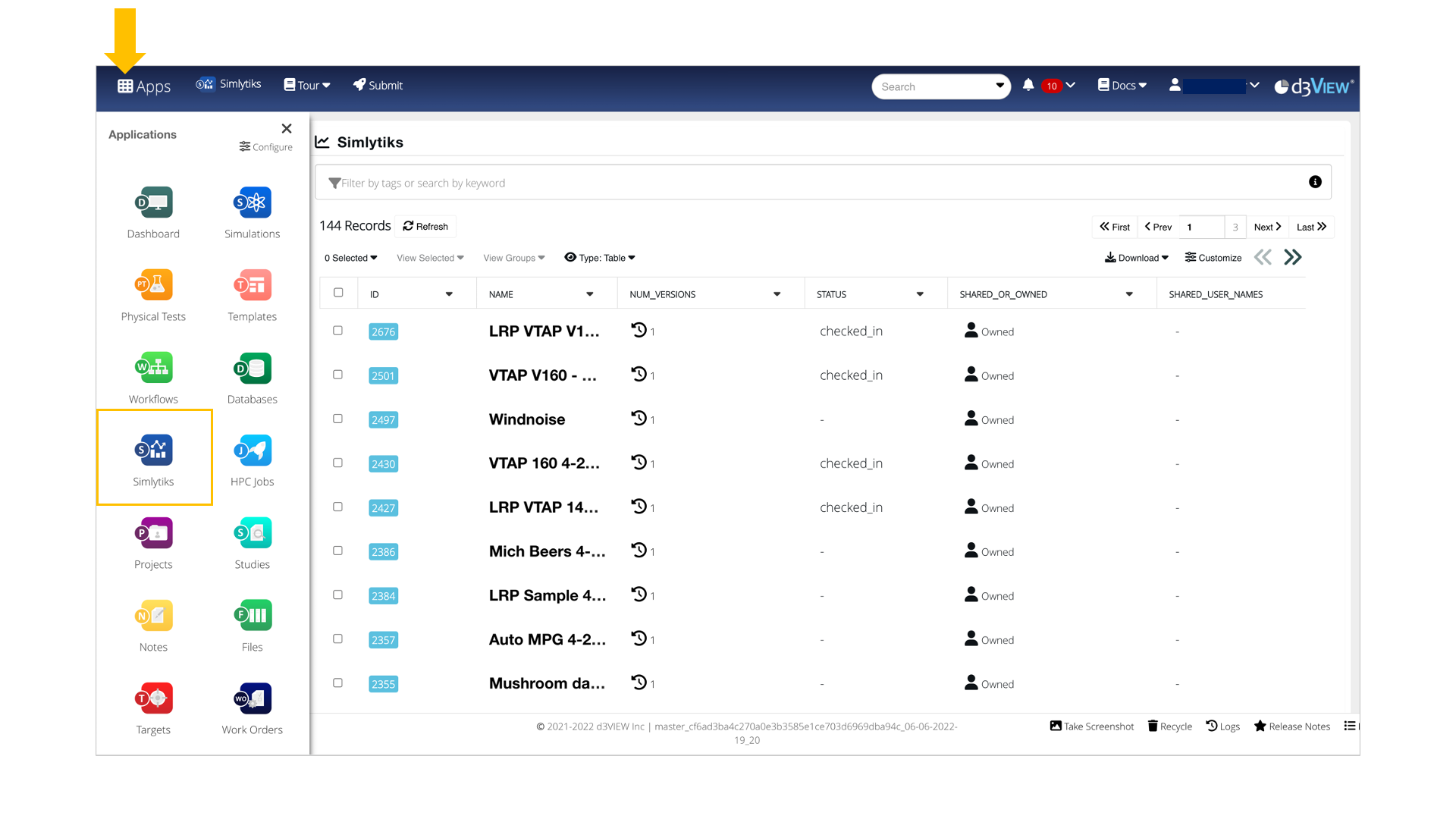The height and width of the screenshot is (819, 1456).
Task: Select the Simlytiks app icon
Action: tap(154, 450)
